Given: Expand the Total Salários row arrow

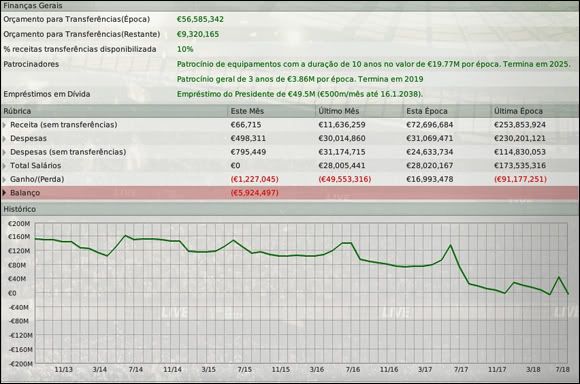Looking at the screenshot, I should coord(4,166).
